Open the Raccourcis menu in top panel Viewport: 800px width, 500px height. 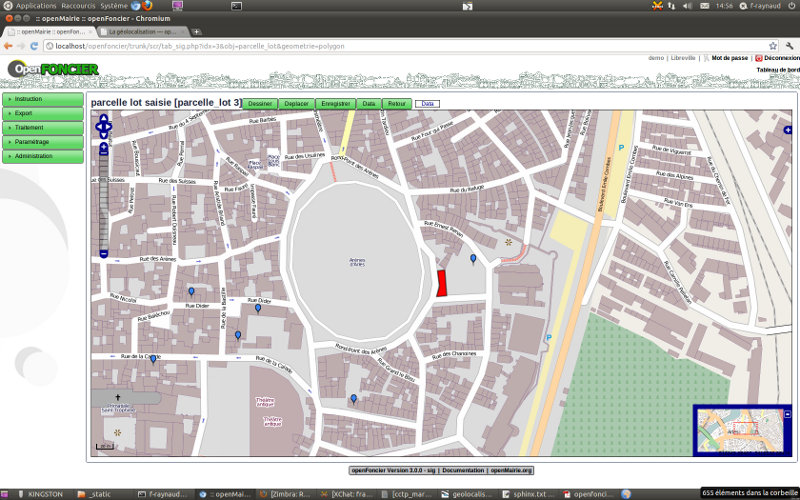pyautogui.click(x=79, y=6)
